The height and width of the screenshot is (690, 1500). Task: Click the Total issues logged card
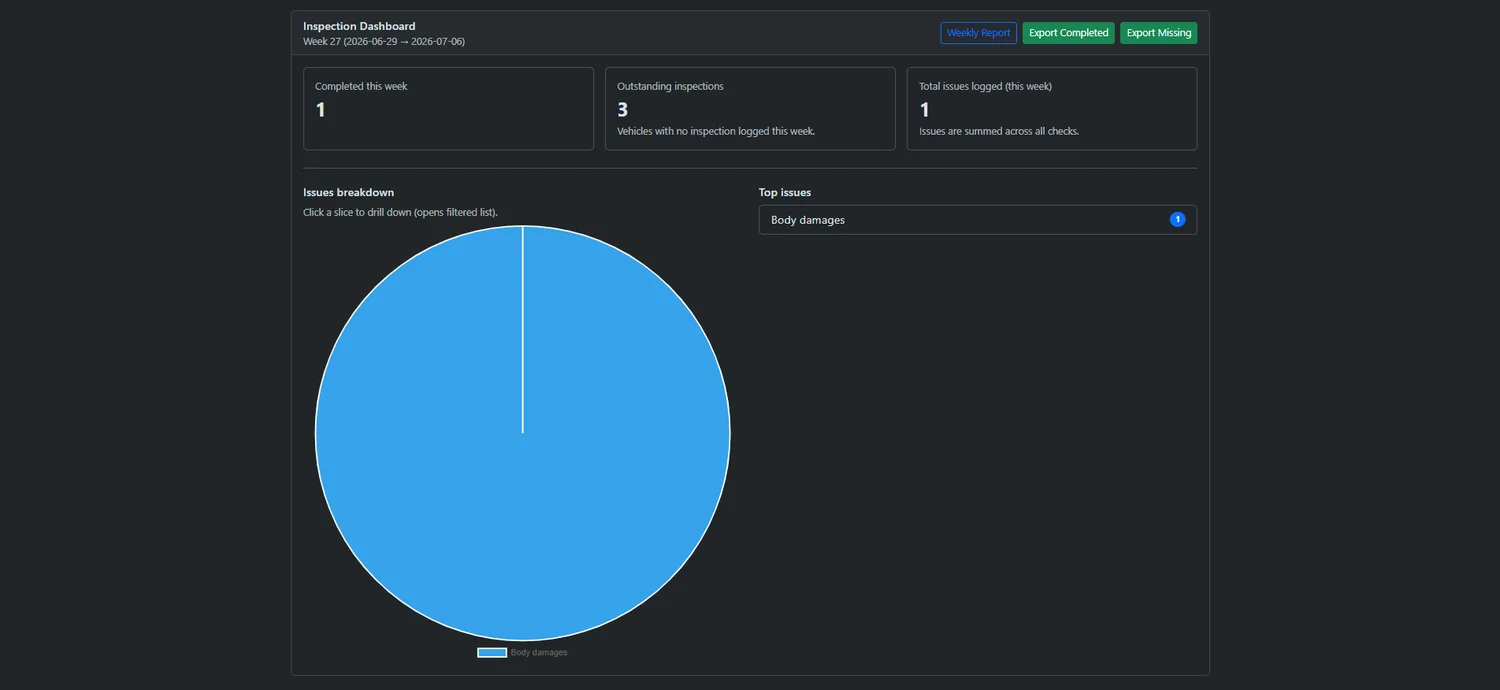[x=1051, y=109]
